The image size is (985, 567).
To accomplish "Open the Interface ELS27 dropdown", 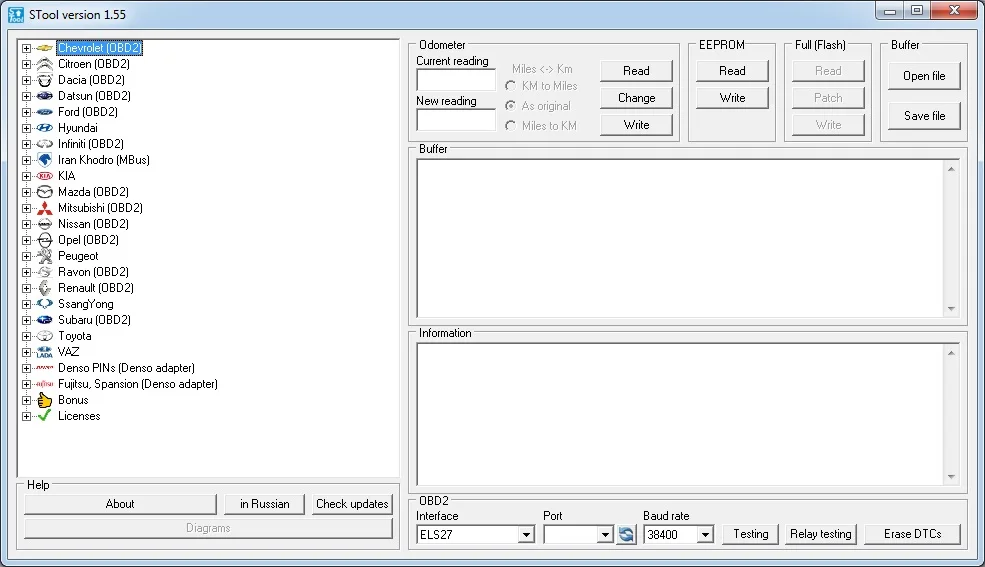I will (526, 535).
